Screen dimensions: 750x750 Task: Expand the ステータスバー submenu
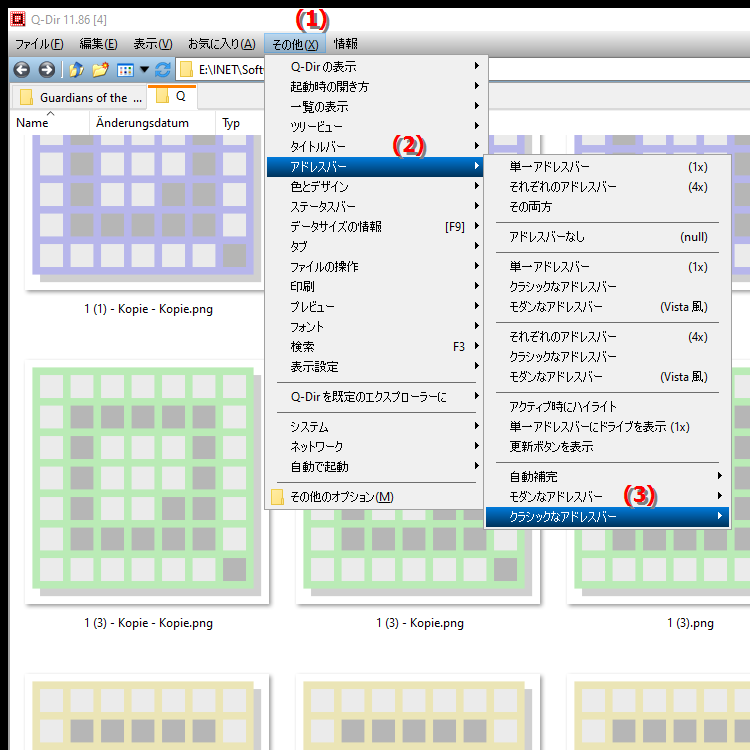tap(375, 207)
